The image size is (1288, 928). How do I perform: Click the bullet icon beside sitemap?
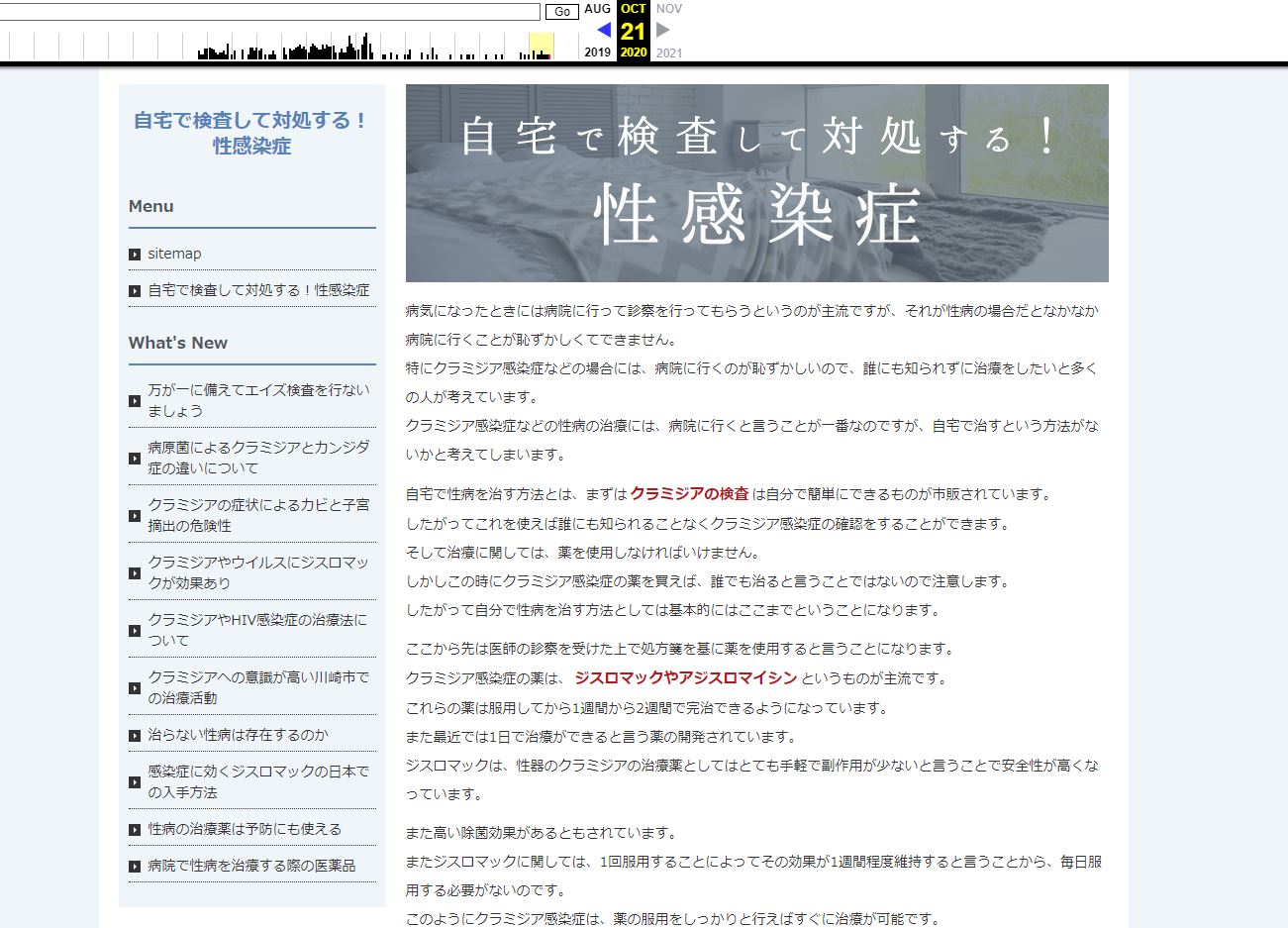(135, 255)
